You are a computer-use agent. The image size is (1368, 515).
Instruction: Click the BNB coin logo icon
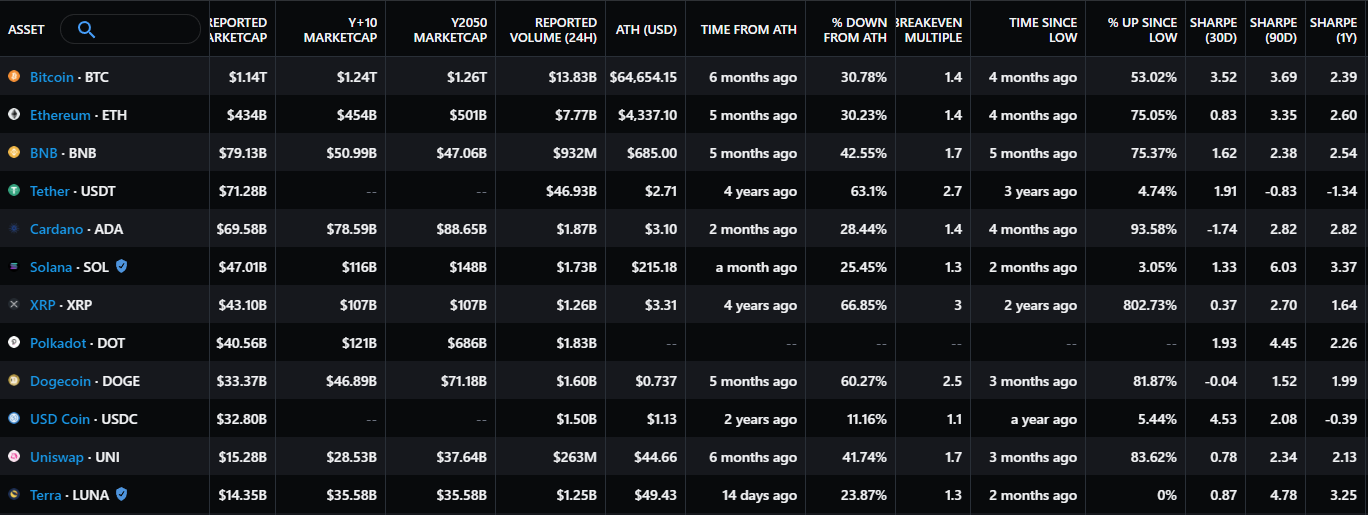pos(14,153)
